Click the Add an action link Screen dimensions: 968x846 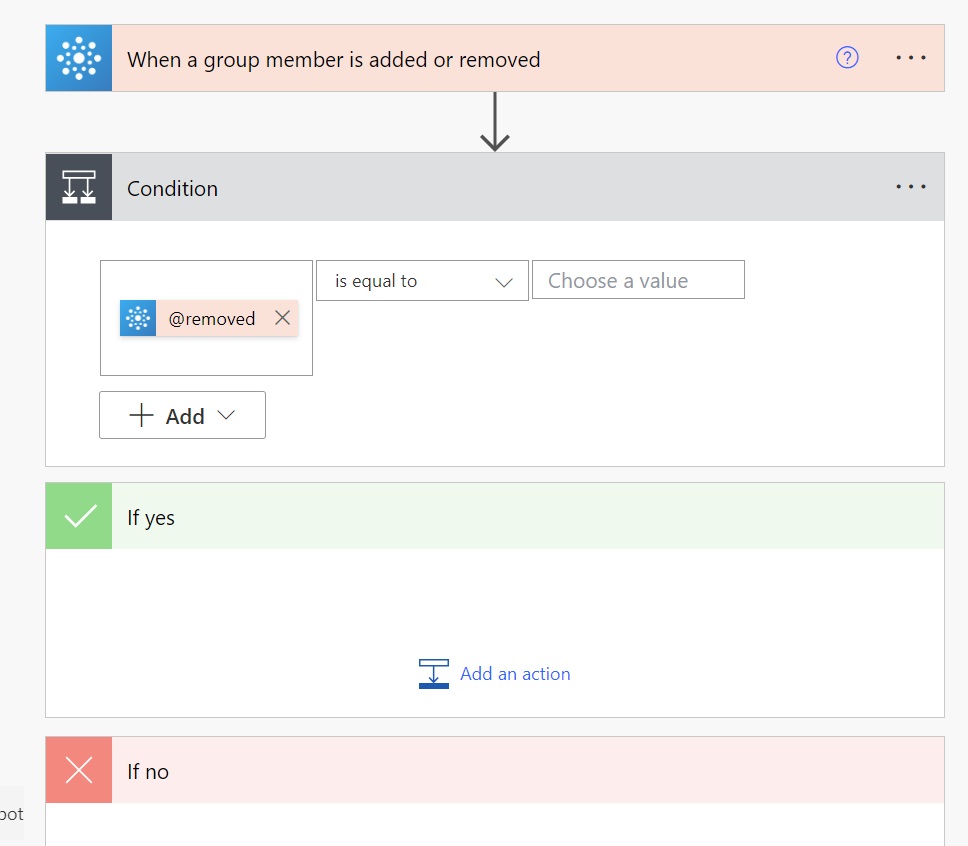pos(515,674)
